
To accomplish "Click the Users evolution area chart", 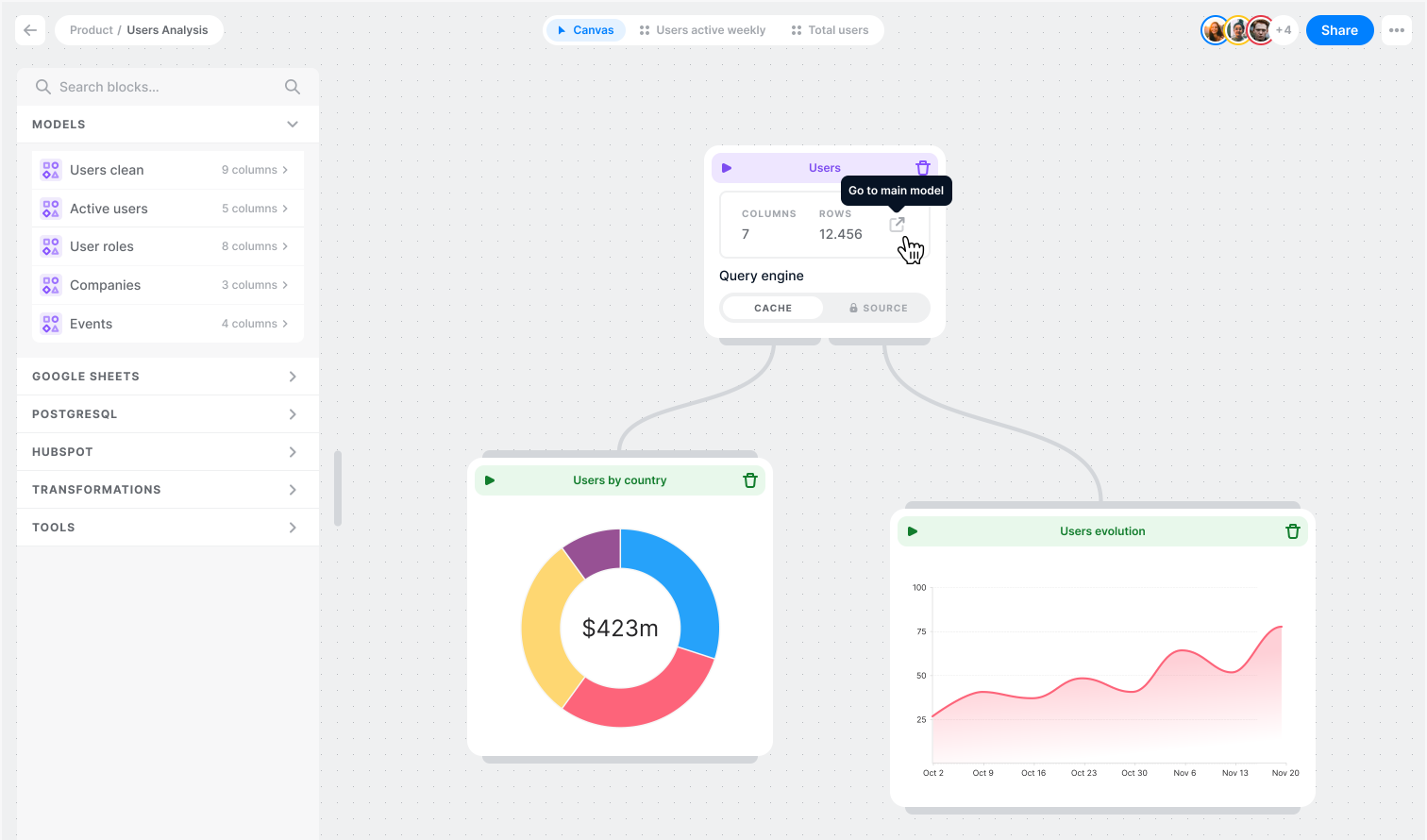I will pyautogui.click(x=1106, y=694).
